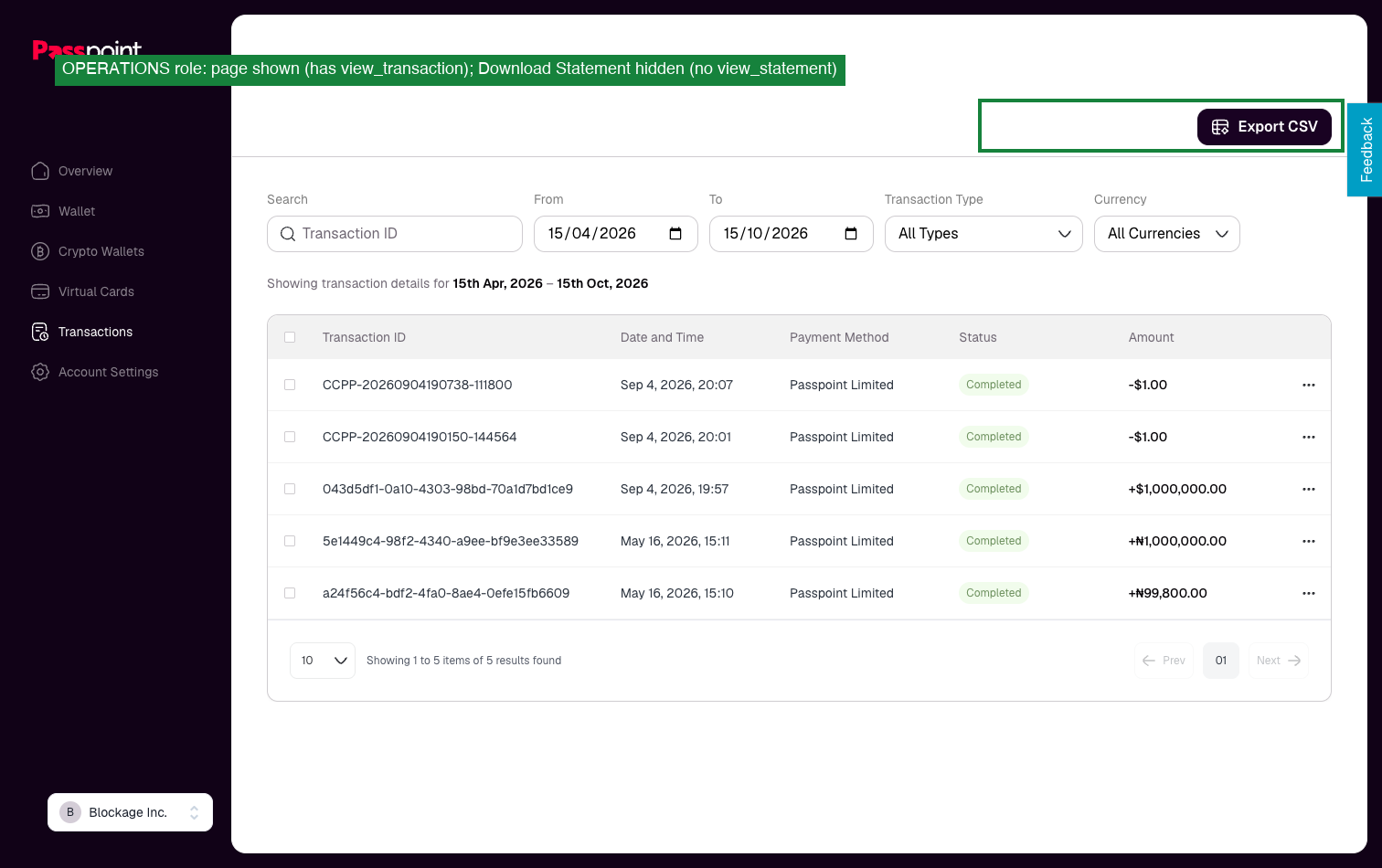Open Crypto Wallets in the sidebar
The image size is (1382, 868).
(101, 251)
